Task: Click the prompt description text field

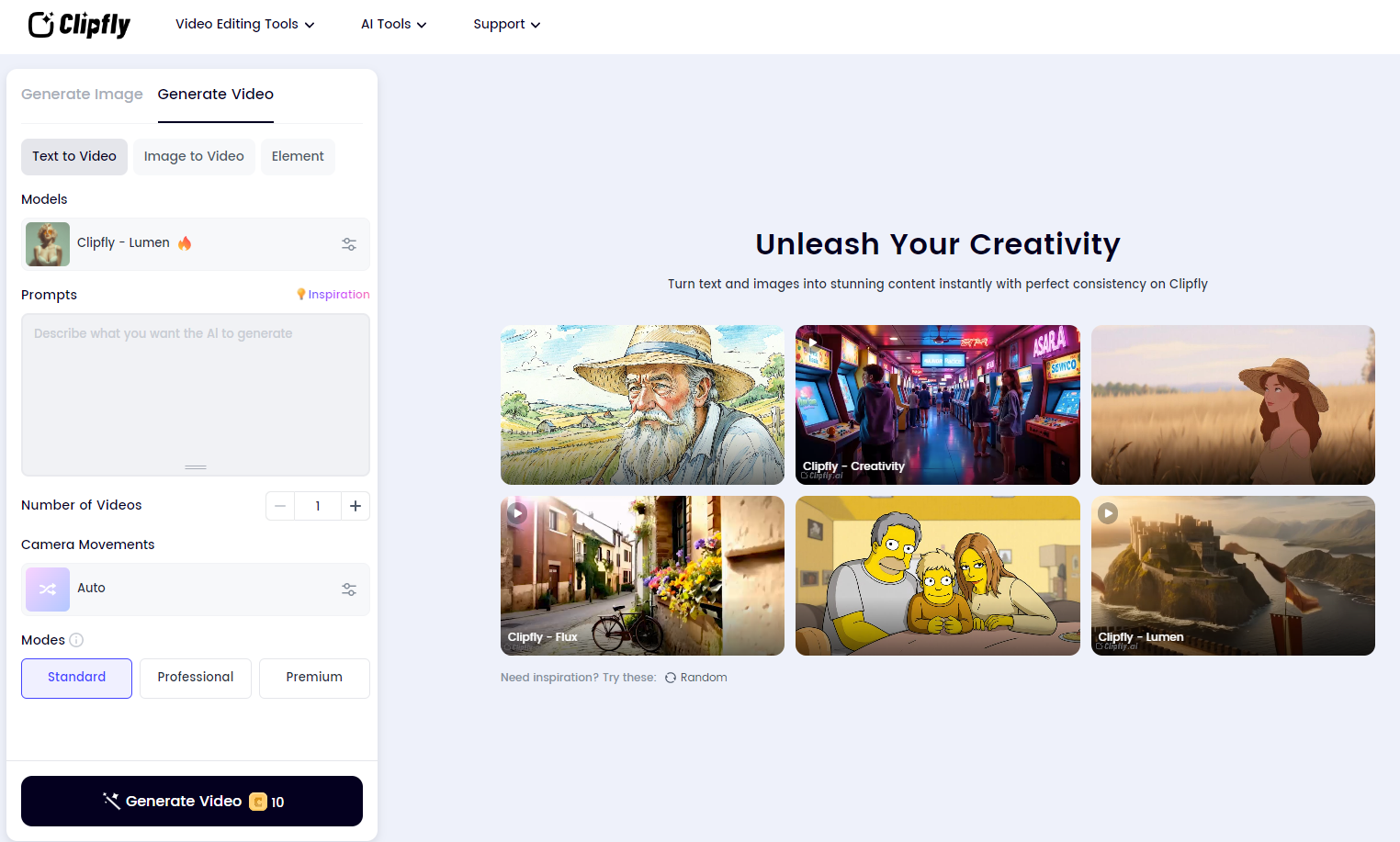Action: pos(195,395)
